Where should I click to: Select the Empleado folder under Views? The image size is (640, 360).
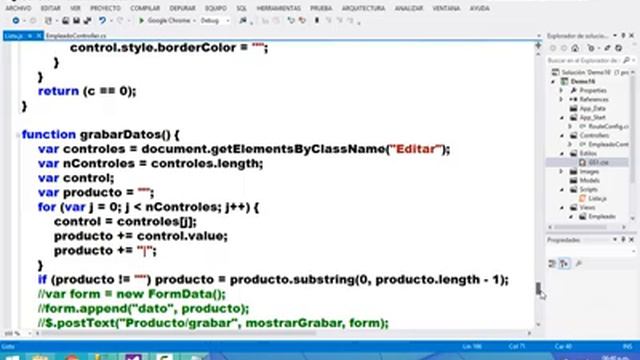click(602, 216)
